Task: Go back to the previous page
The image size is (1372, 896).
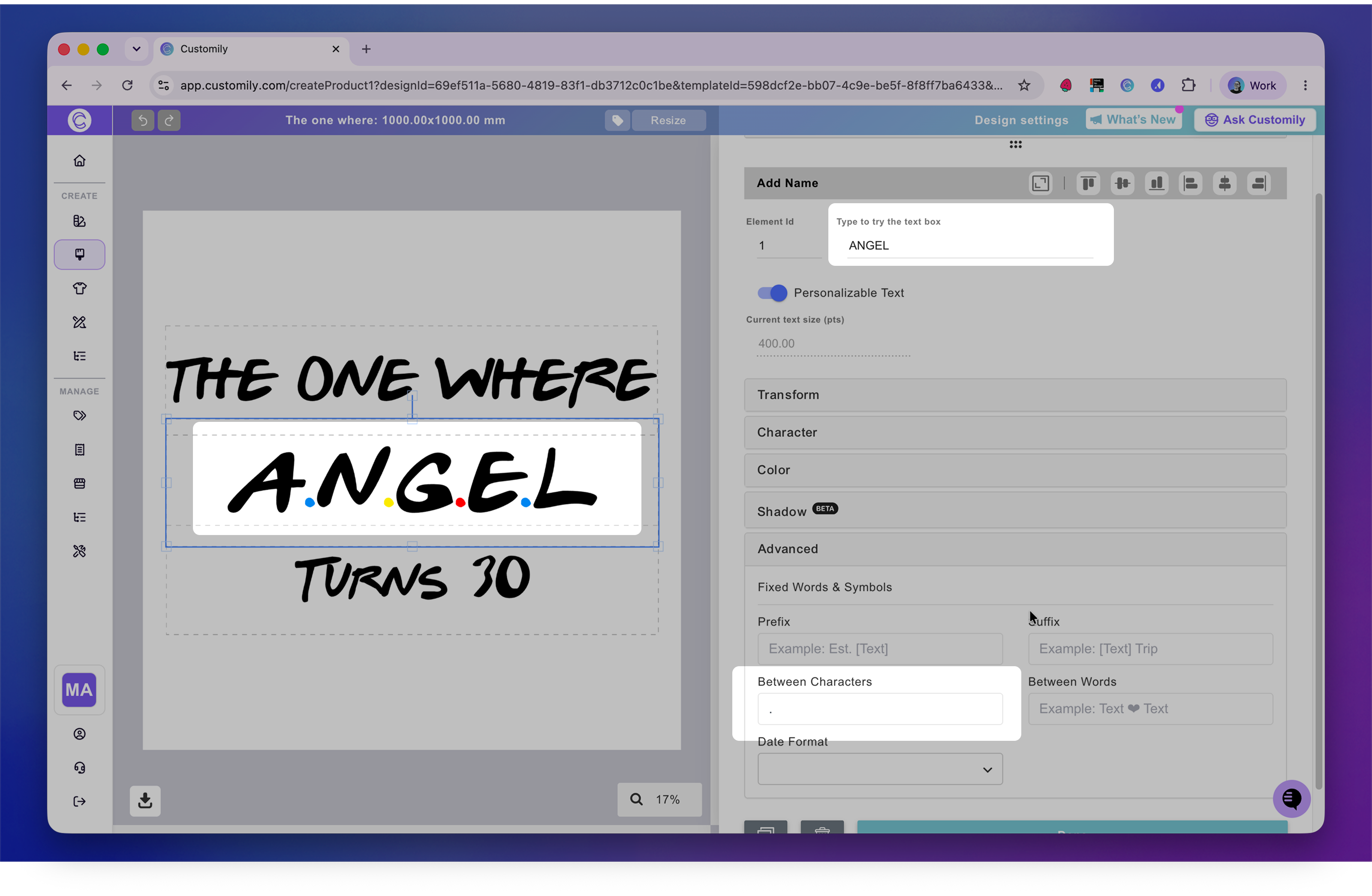Action: tap(67, 85)
